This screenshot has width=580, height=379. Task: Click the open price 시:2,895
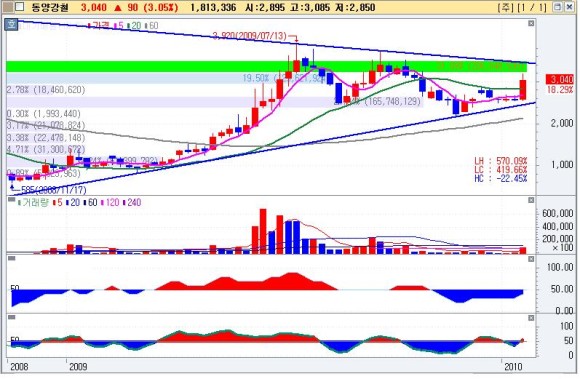point(265,7)
